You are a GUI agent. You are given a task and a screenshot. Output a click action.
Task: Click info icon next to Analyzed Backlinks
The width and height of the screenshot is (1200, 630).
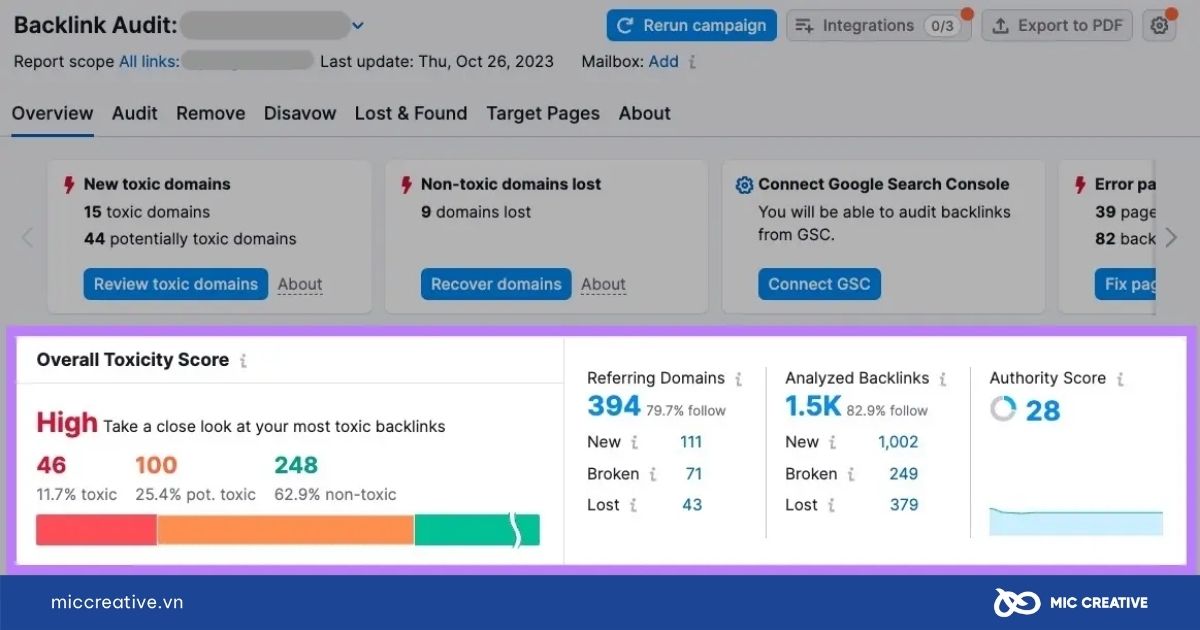click(x=943, y=379)
